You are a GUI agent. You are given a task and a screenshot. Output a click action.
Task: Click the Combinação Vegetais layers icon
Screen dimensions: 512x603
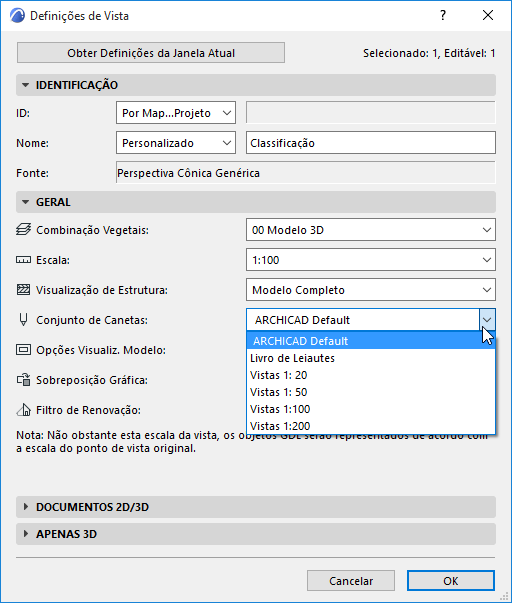23,230
